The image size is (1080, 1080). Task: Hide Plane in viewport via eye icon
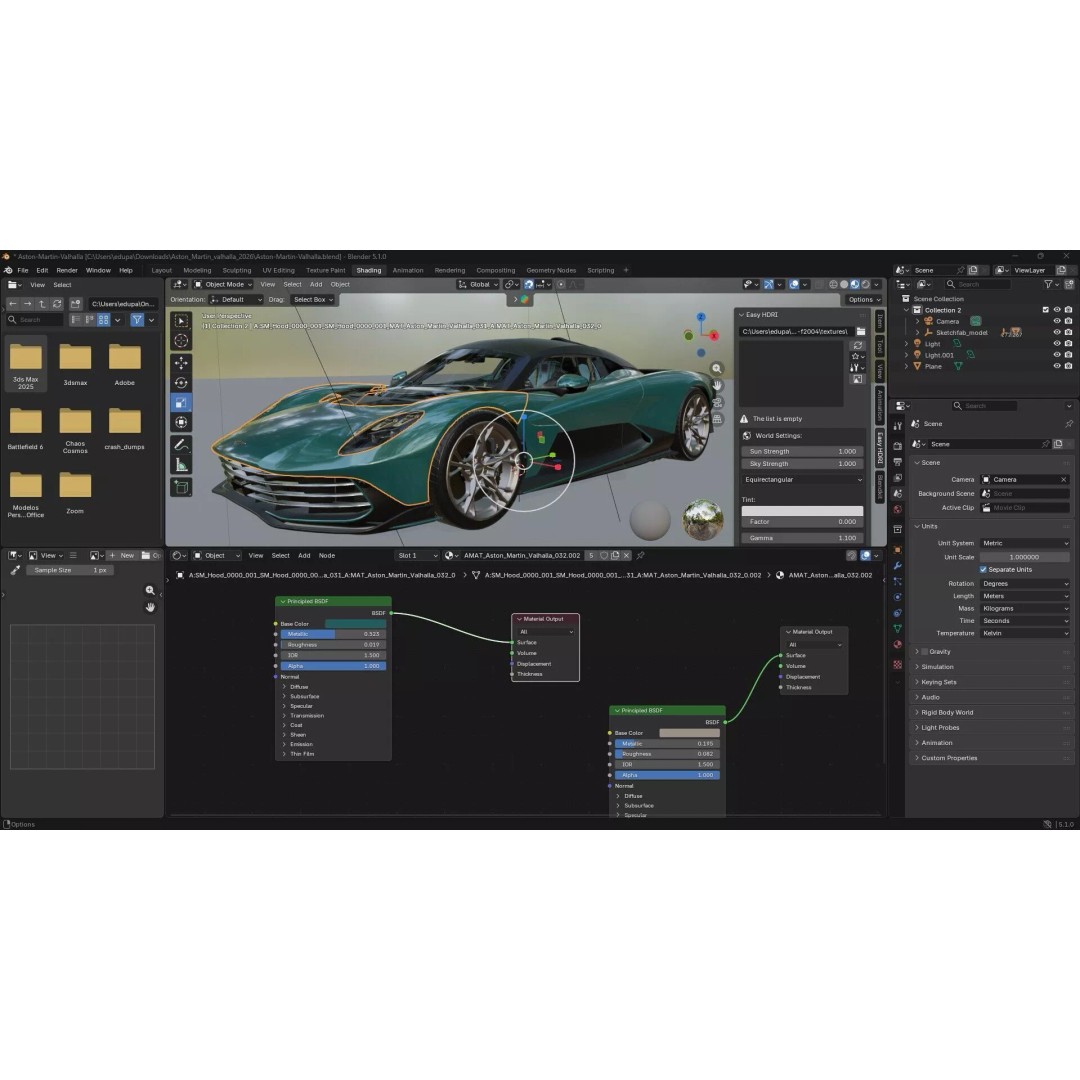tap(1057, 366)
